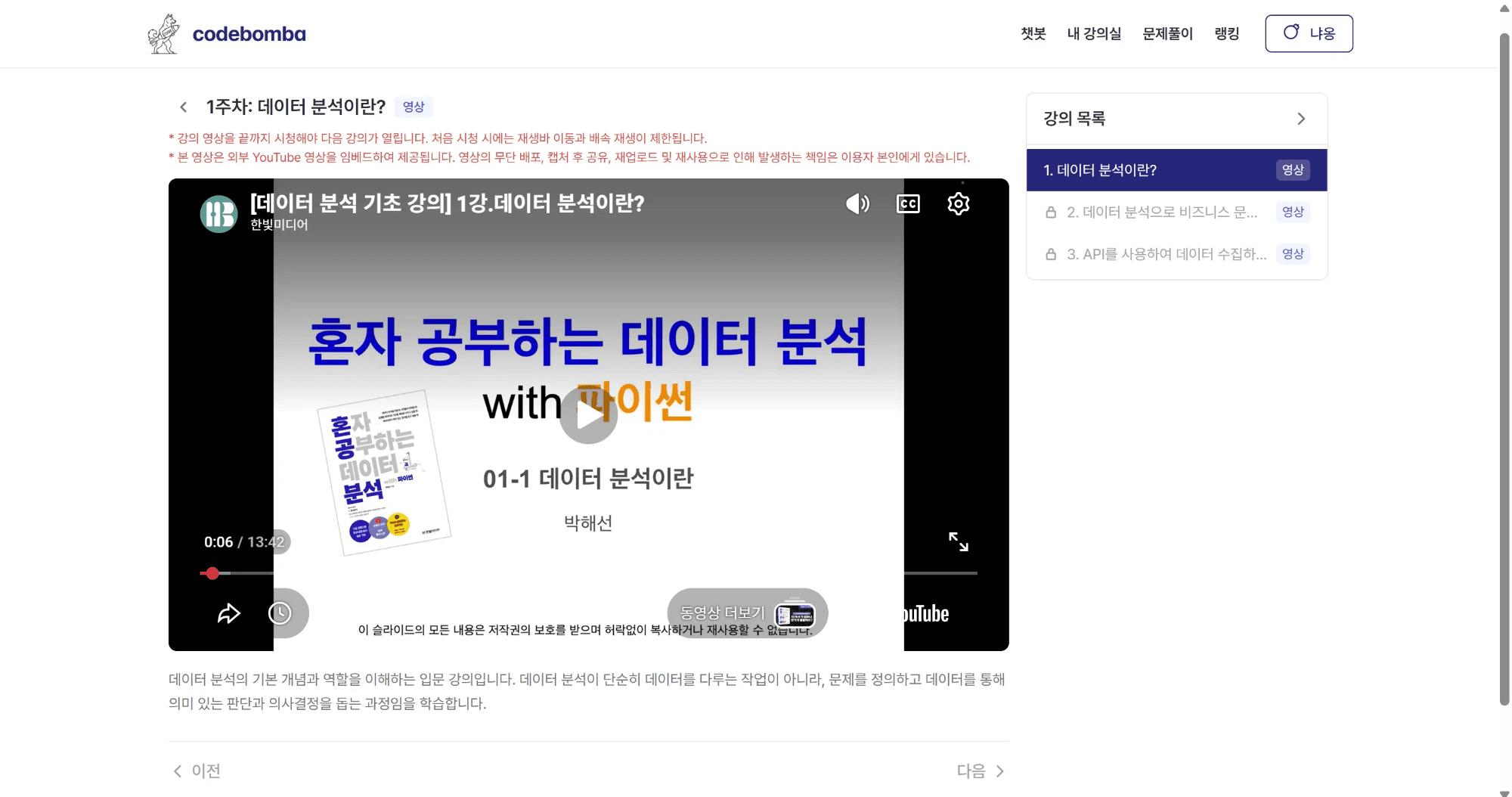Open the video title link in player
The height and width of the screenshot is (797, 1512).
[x=448, y=203]
